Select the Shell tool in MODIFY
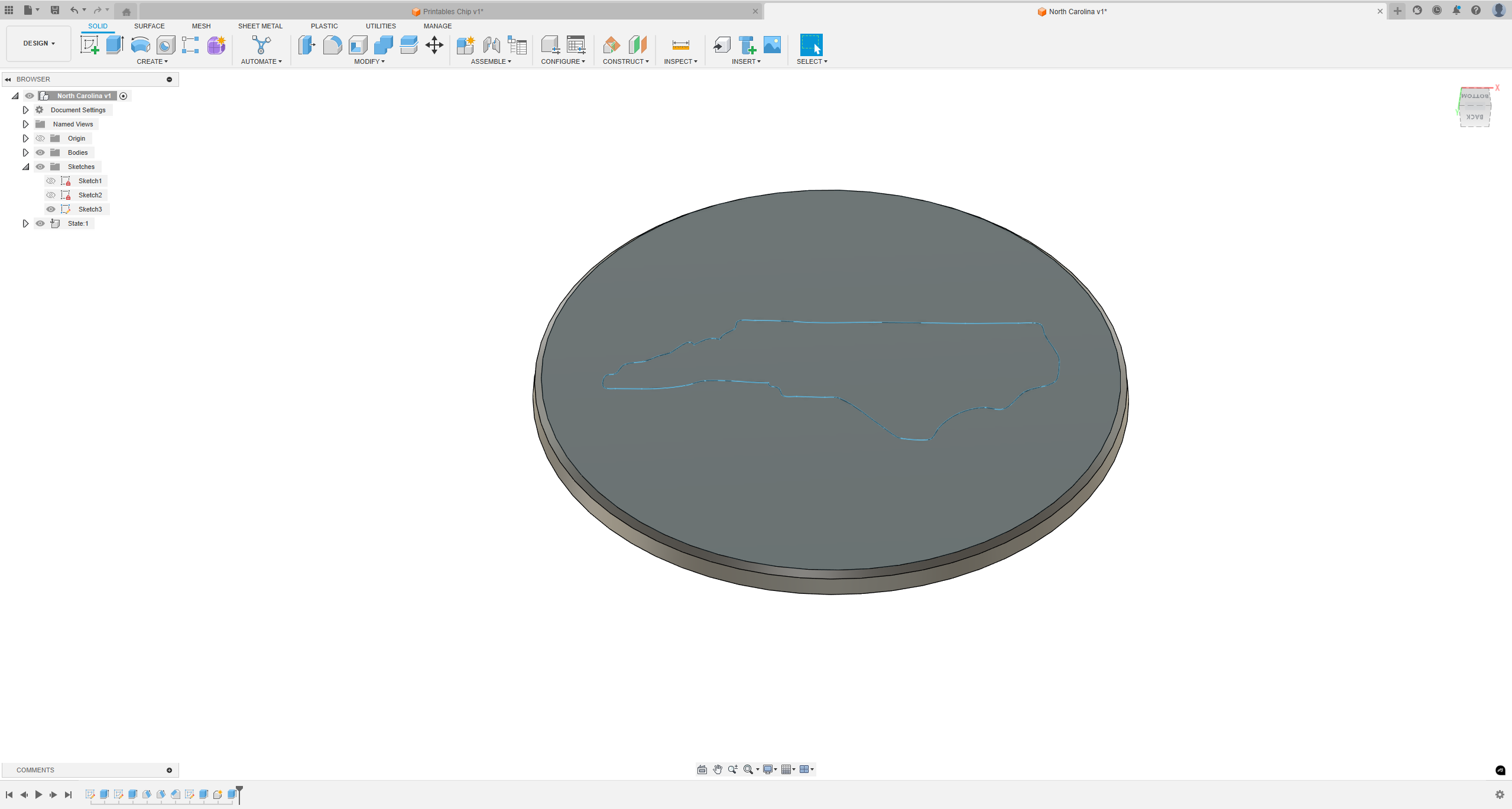Screen dimensions: 1512x809 358,44
